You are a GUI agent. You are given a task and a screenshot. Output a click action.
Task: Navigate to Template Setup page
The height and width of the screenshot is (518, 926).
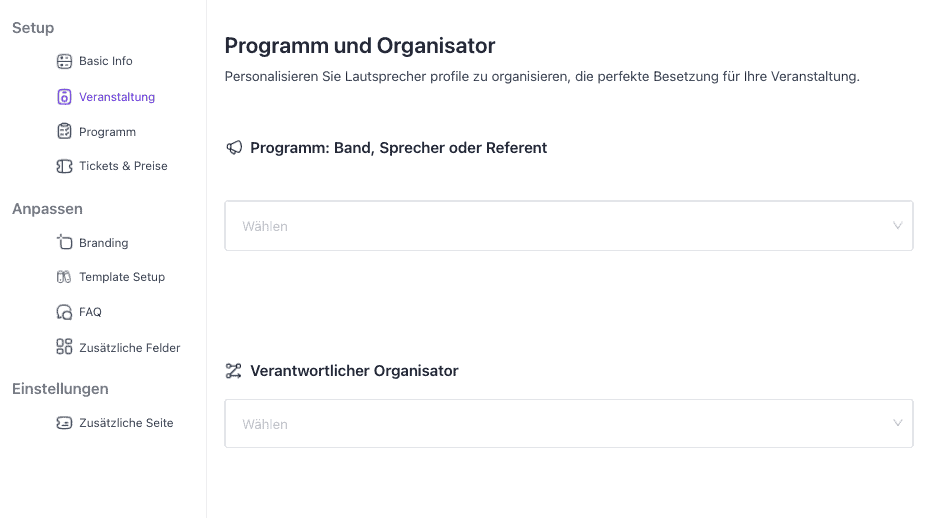click(x=122, y=277)
